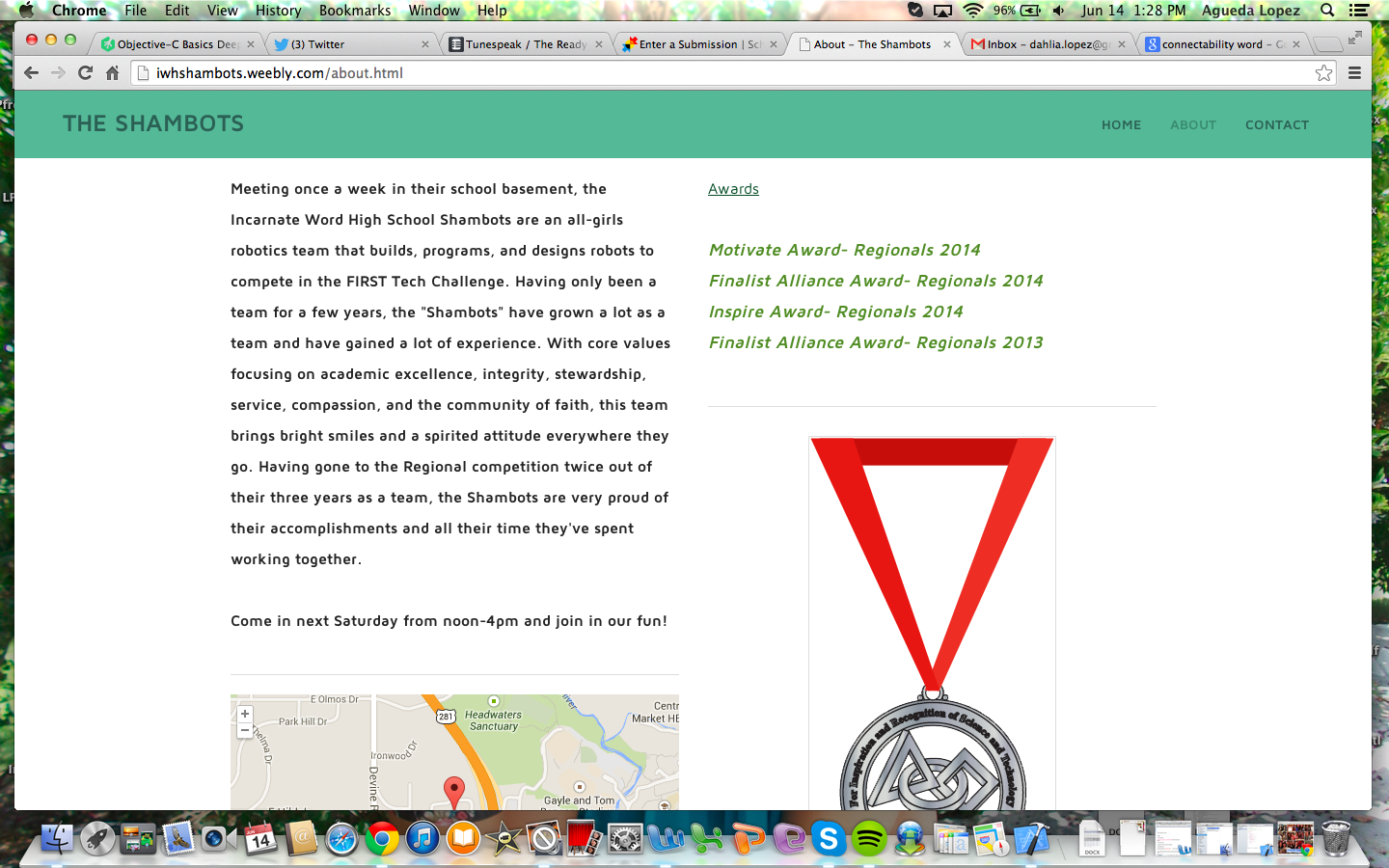Open the Help menu
Image resolution: width=1389 pixels, height=868 pixels.
492,11
